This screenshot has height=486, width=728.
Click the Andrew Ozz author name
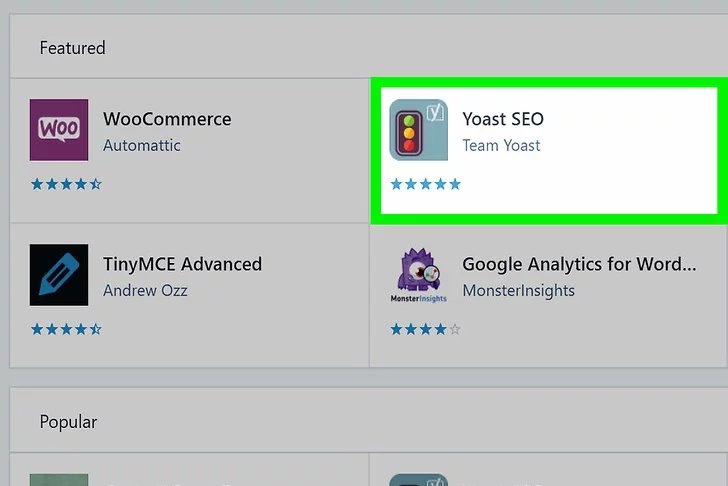click(x=145, y=291)
